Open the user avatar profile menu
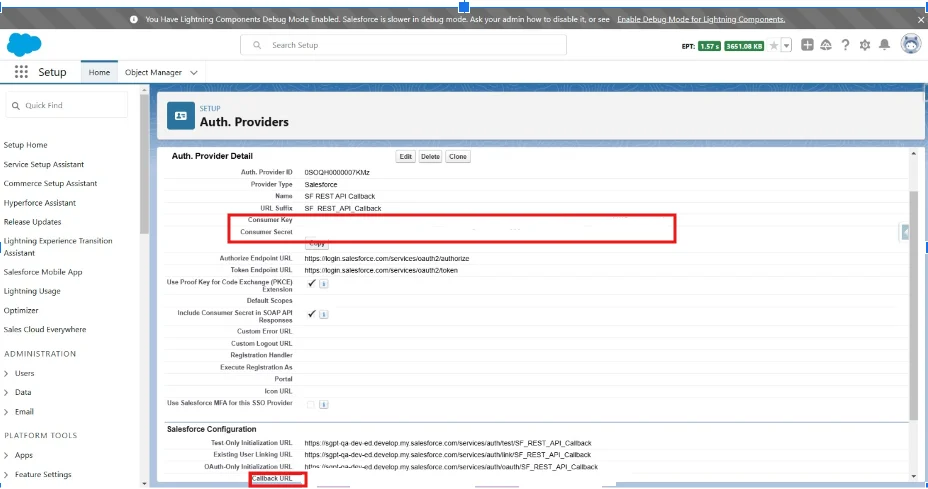This screenshot has width=928, height=489. pos(910,45)
